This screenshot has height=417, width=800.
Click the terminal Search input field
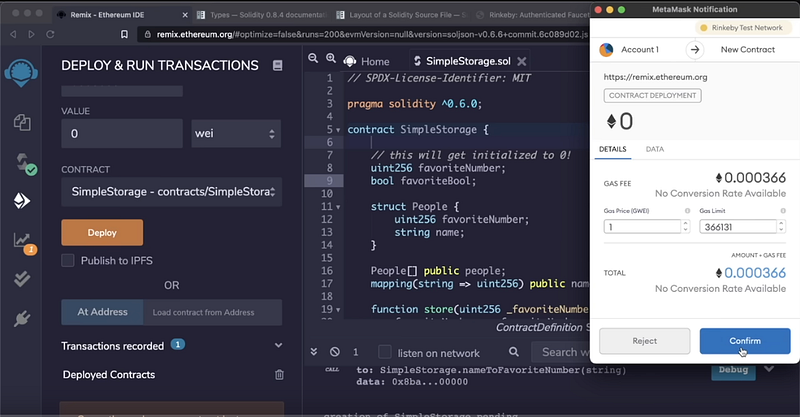[560, 352]
